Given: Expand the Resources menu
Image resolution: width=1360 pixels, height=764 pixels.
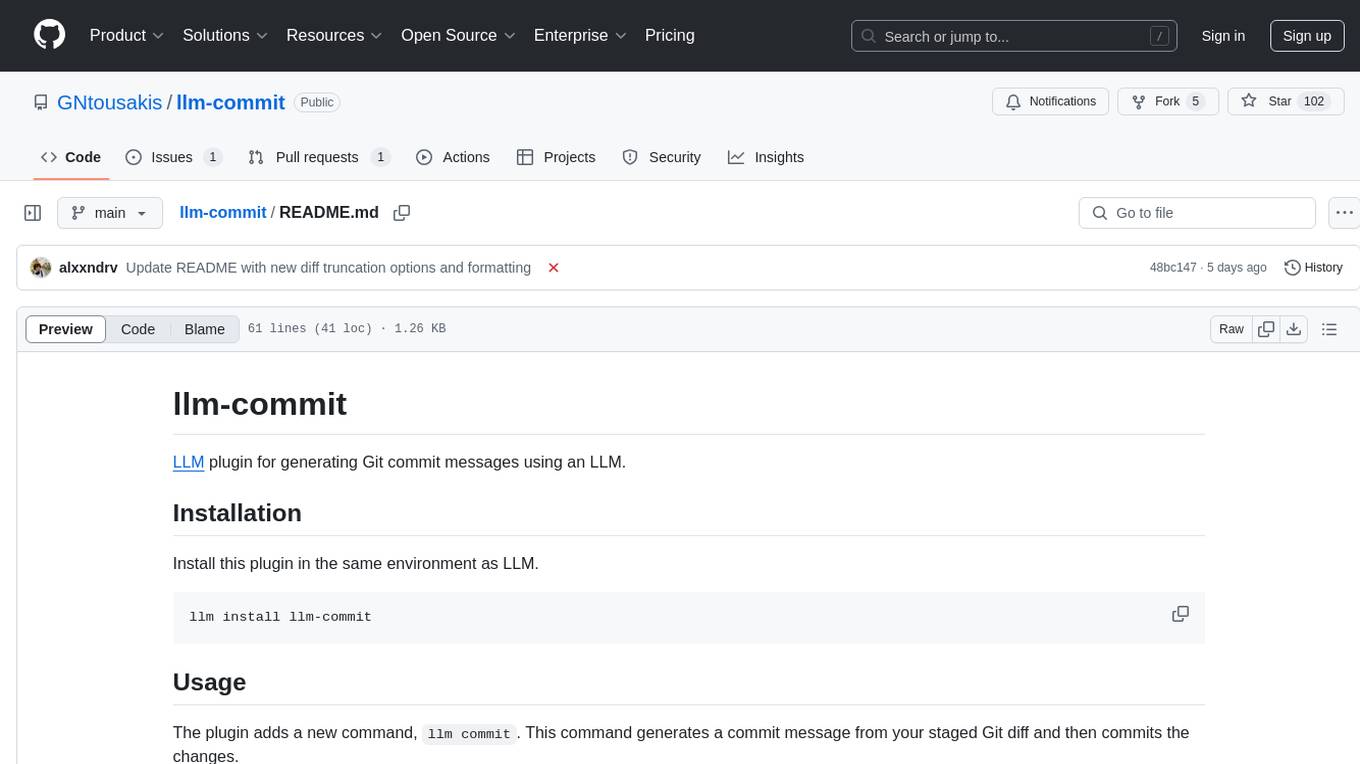Looking at the screenshot, I should coord(334,35).
